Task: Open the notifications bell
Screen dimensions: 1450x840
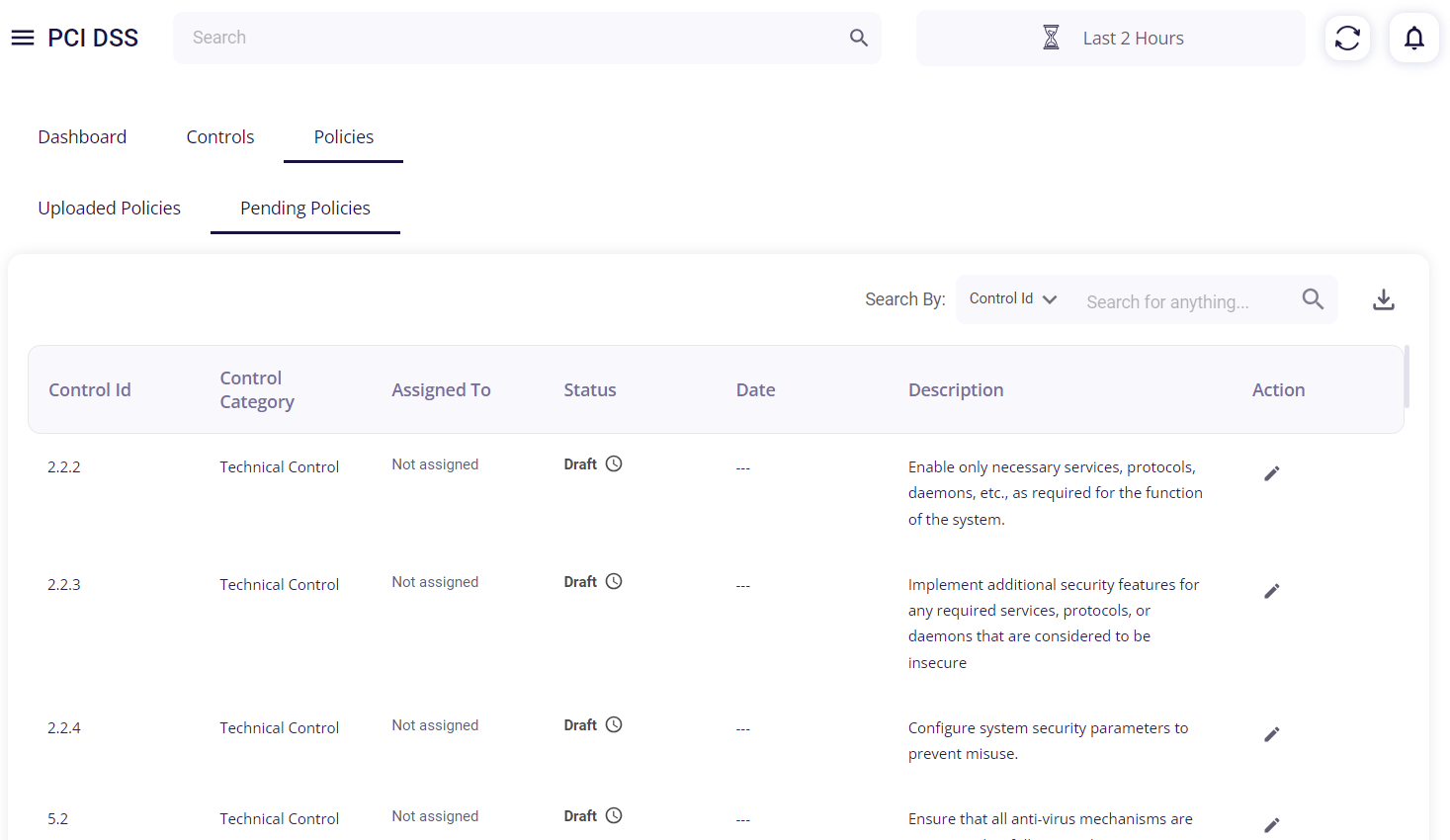Action: (x=1414, y=38)
